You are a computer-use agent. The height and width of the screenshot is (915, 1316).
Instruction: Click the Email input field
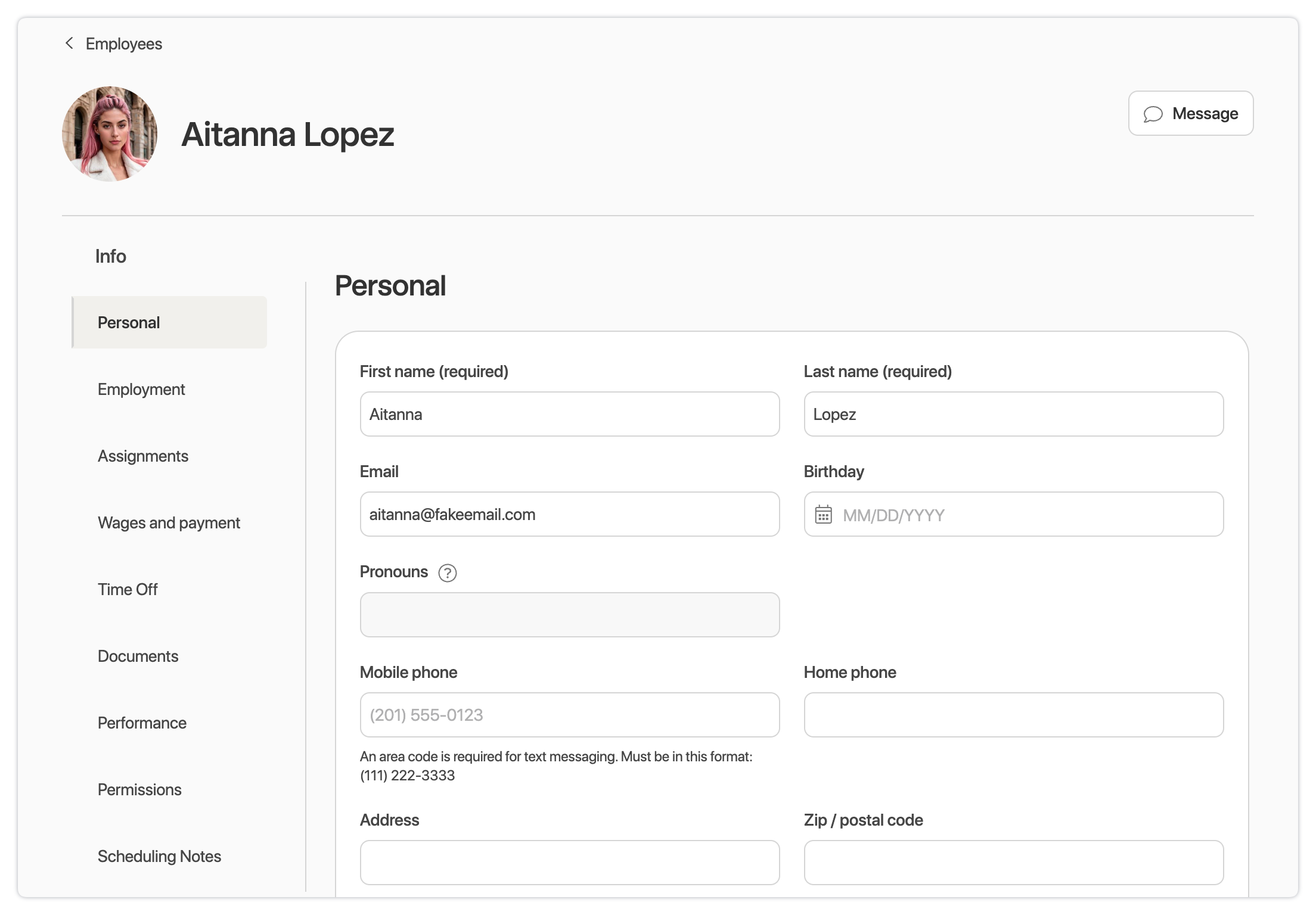point(569,515)
